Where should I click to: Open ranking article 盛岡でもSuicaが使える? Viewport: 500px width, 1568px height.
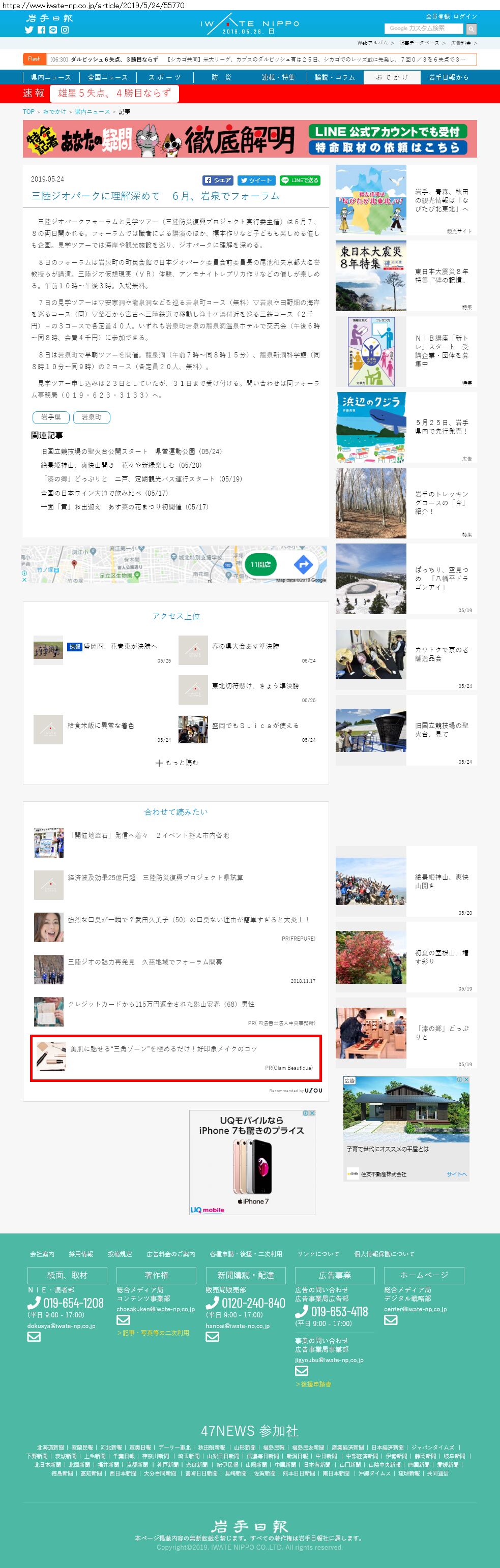coord(255,726)
